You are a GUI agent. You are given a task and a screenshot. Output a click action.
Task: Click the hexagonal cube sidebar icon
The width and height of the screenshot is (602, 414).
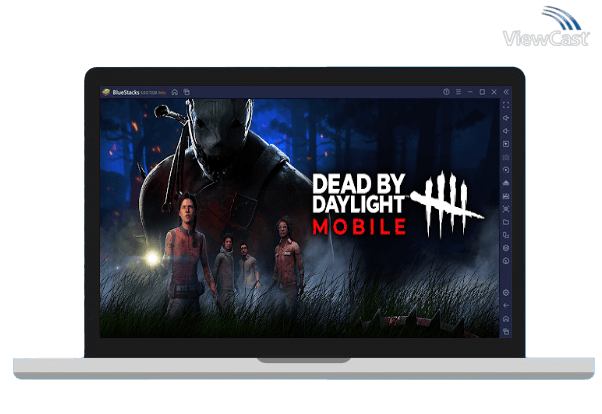tap(506, 248)
